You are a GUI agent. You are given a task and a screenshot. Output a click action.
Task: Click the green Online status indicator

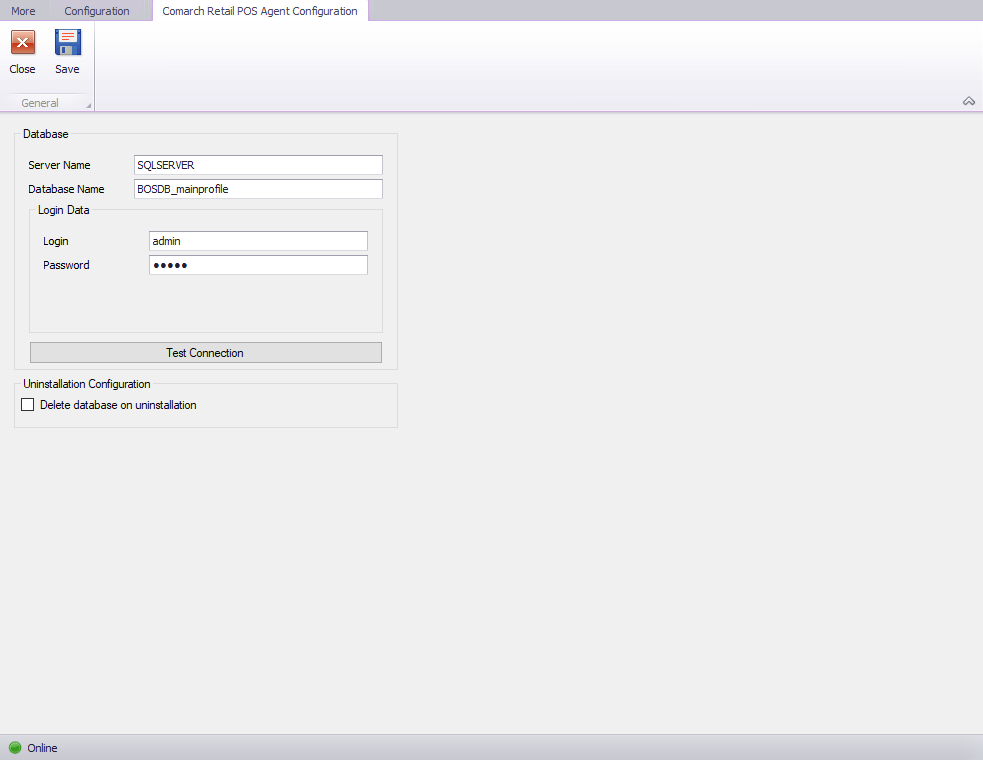15,747
